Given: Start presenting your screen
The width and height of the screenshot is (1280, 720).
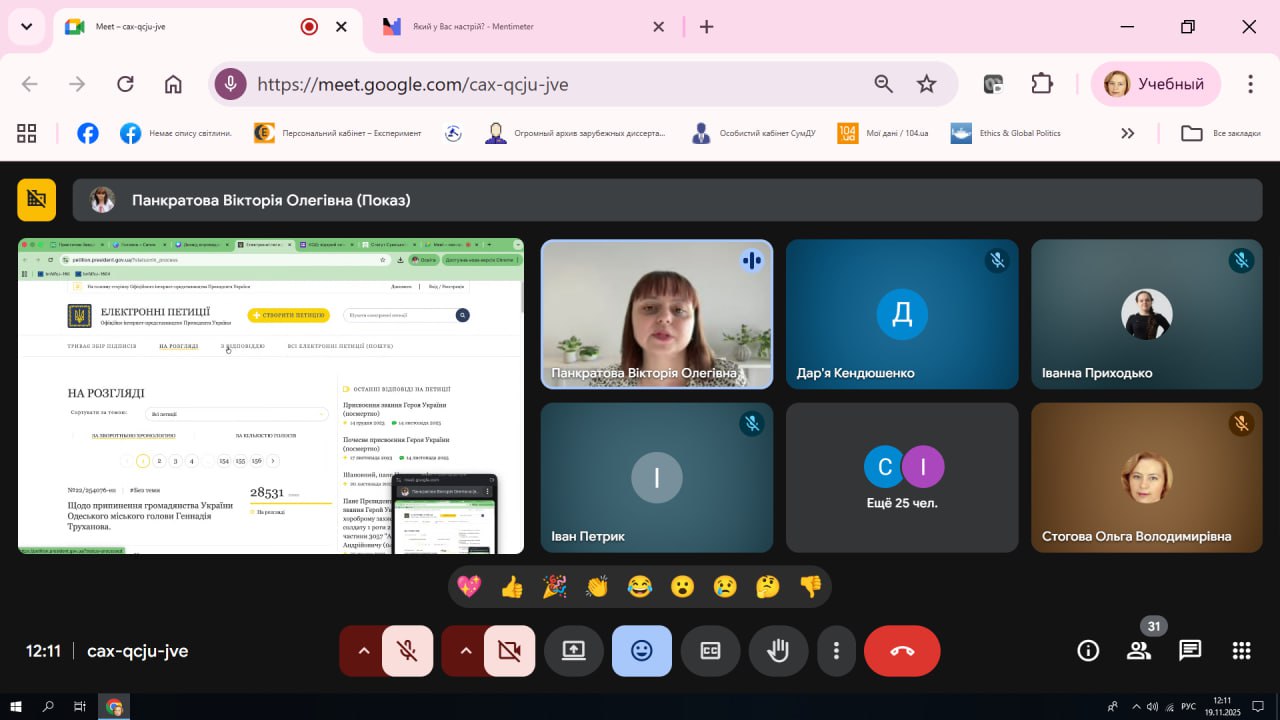Looking at the screenshot, I should click(x=573, y=651).
